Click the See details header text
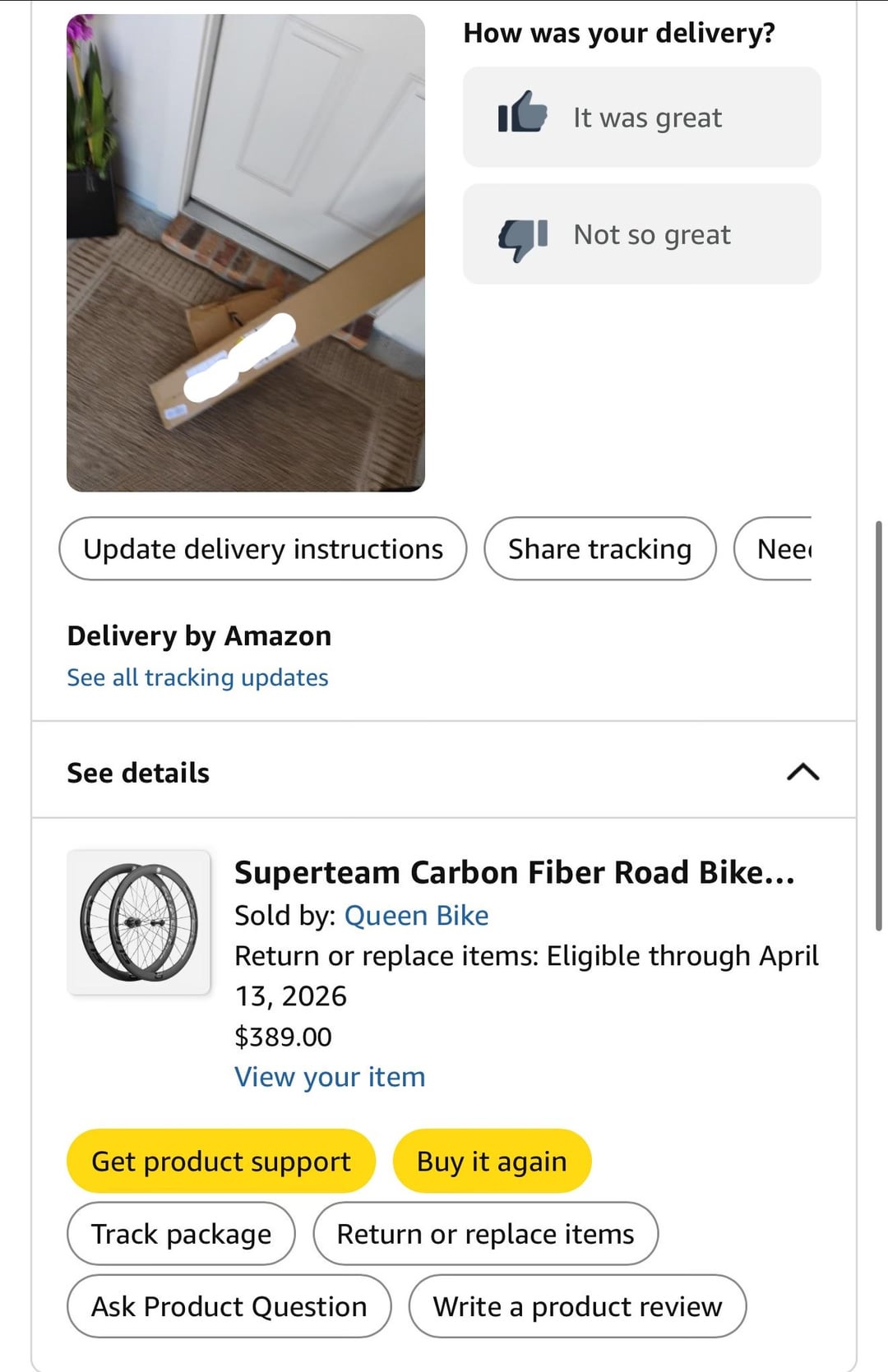This screenshot has height=1372, width=888. click(138, 773)
